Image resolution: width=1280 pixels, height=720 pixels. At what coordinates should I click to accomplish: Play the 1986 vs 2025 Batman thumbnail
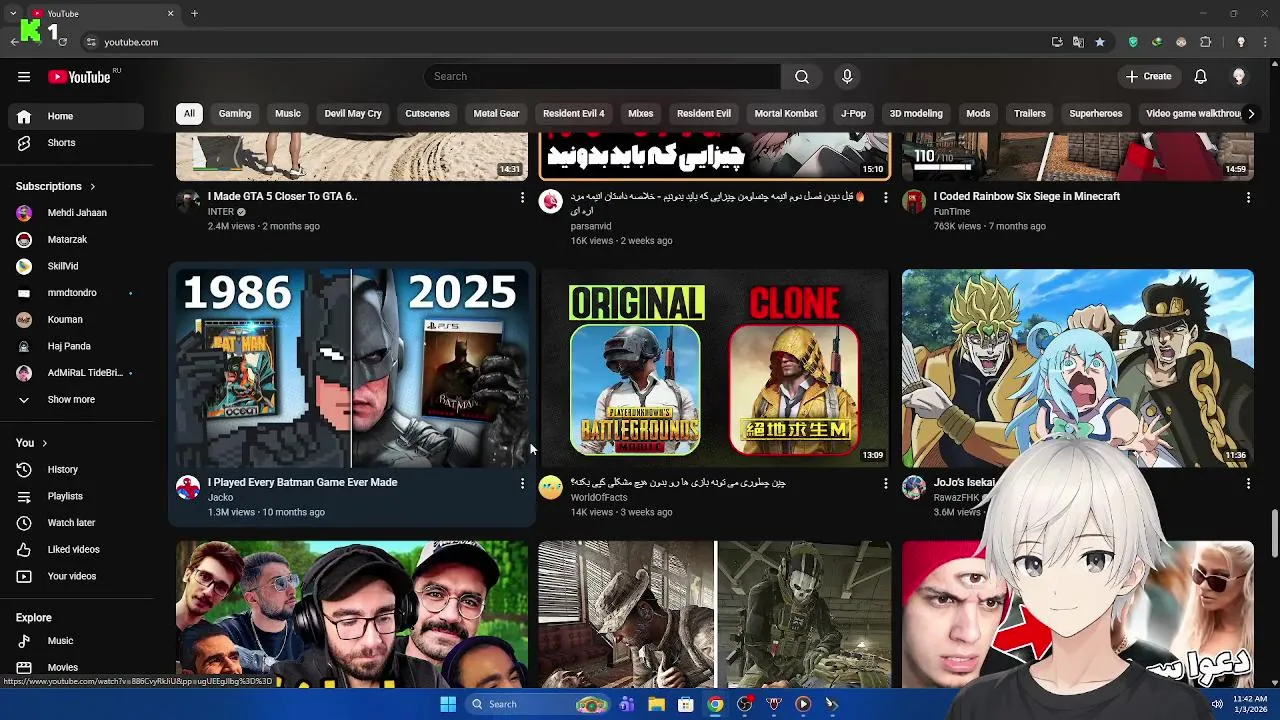click(352, 368)
